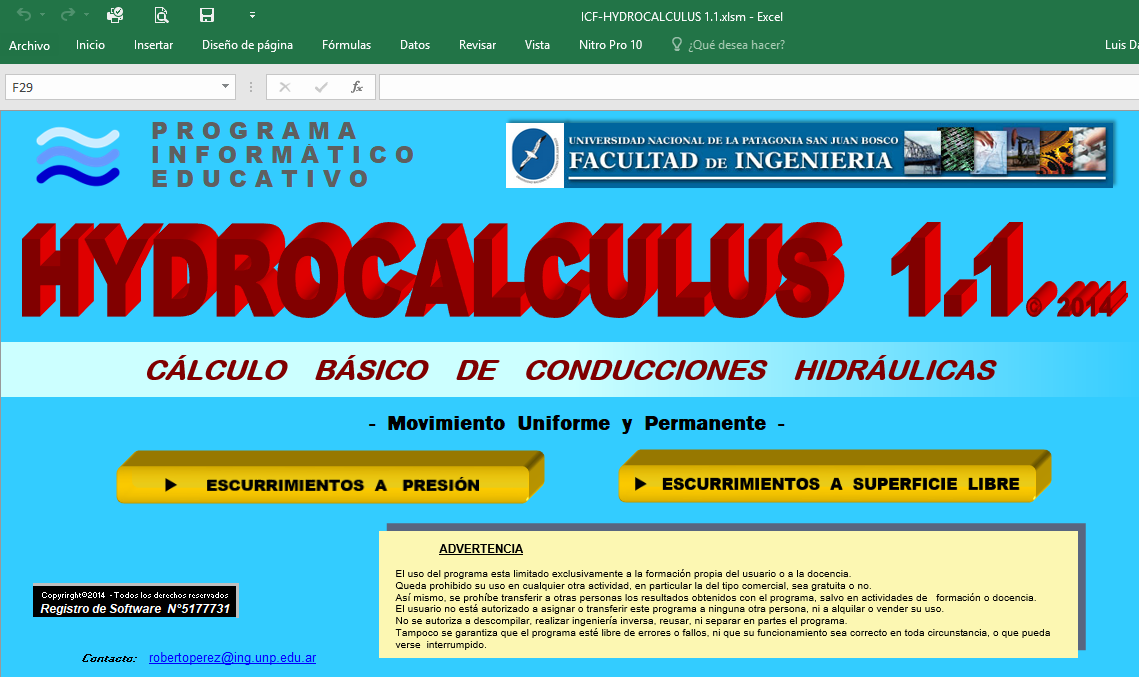The image size is (1139, 677).
Task: Click the lightbulb Tell Me icon
Action: [x=676, y=44]
